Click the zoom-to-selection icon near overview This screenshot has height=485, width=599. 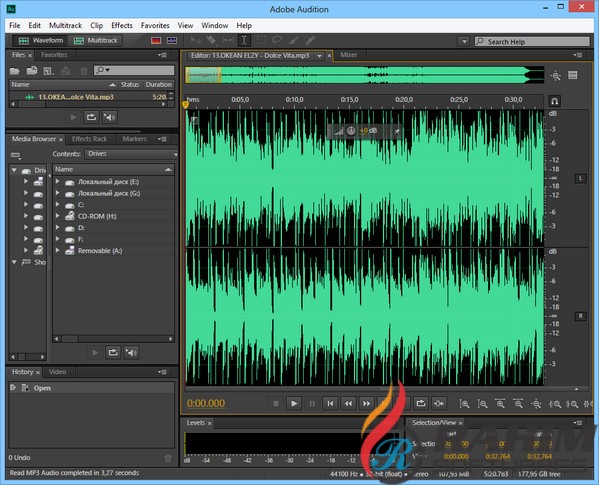coord(556,76)
